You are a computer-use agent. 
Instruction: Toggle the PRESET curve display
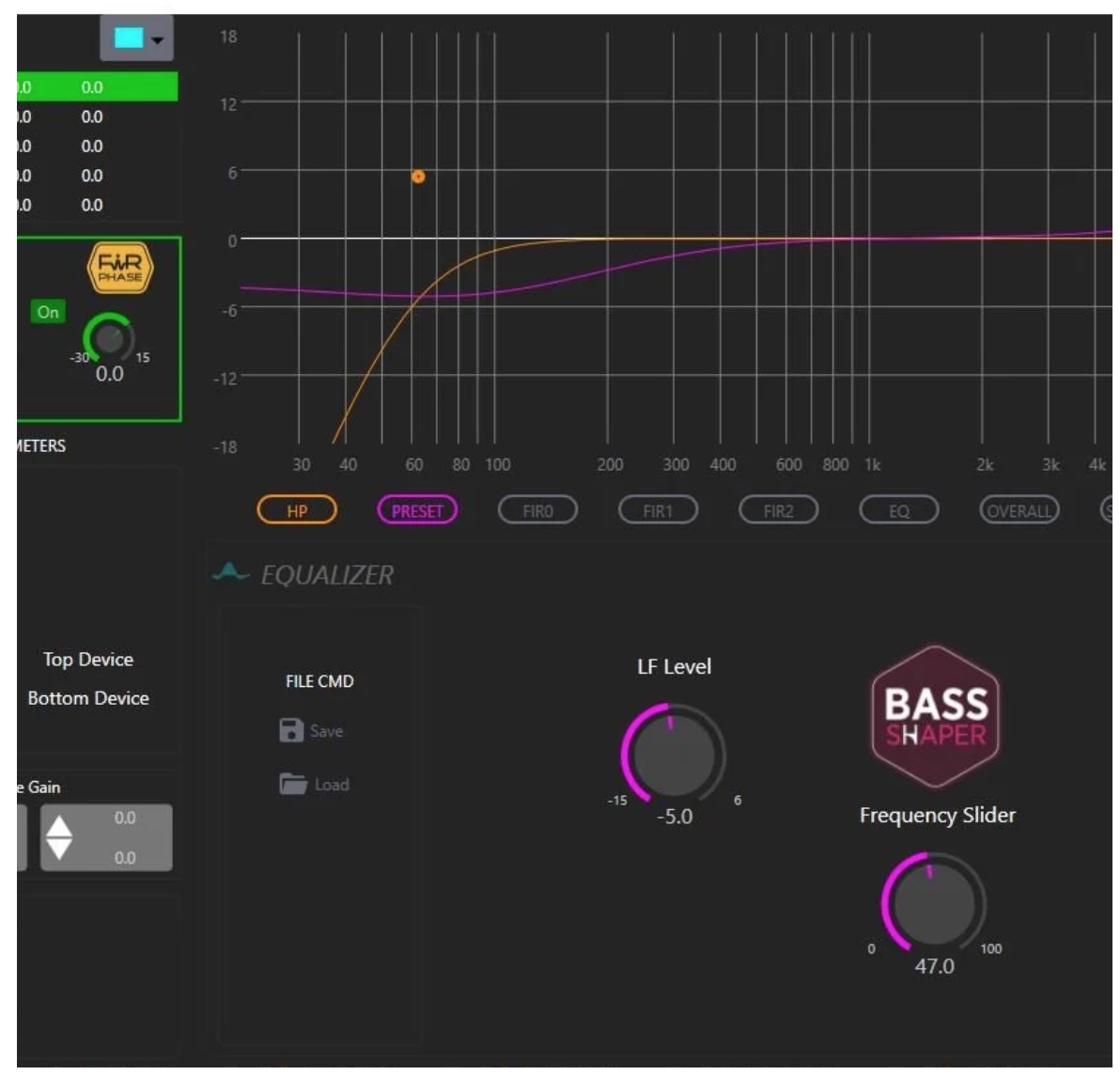(417, 510)
